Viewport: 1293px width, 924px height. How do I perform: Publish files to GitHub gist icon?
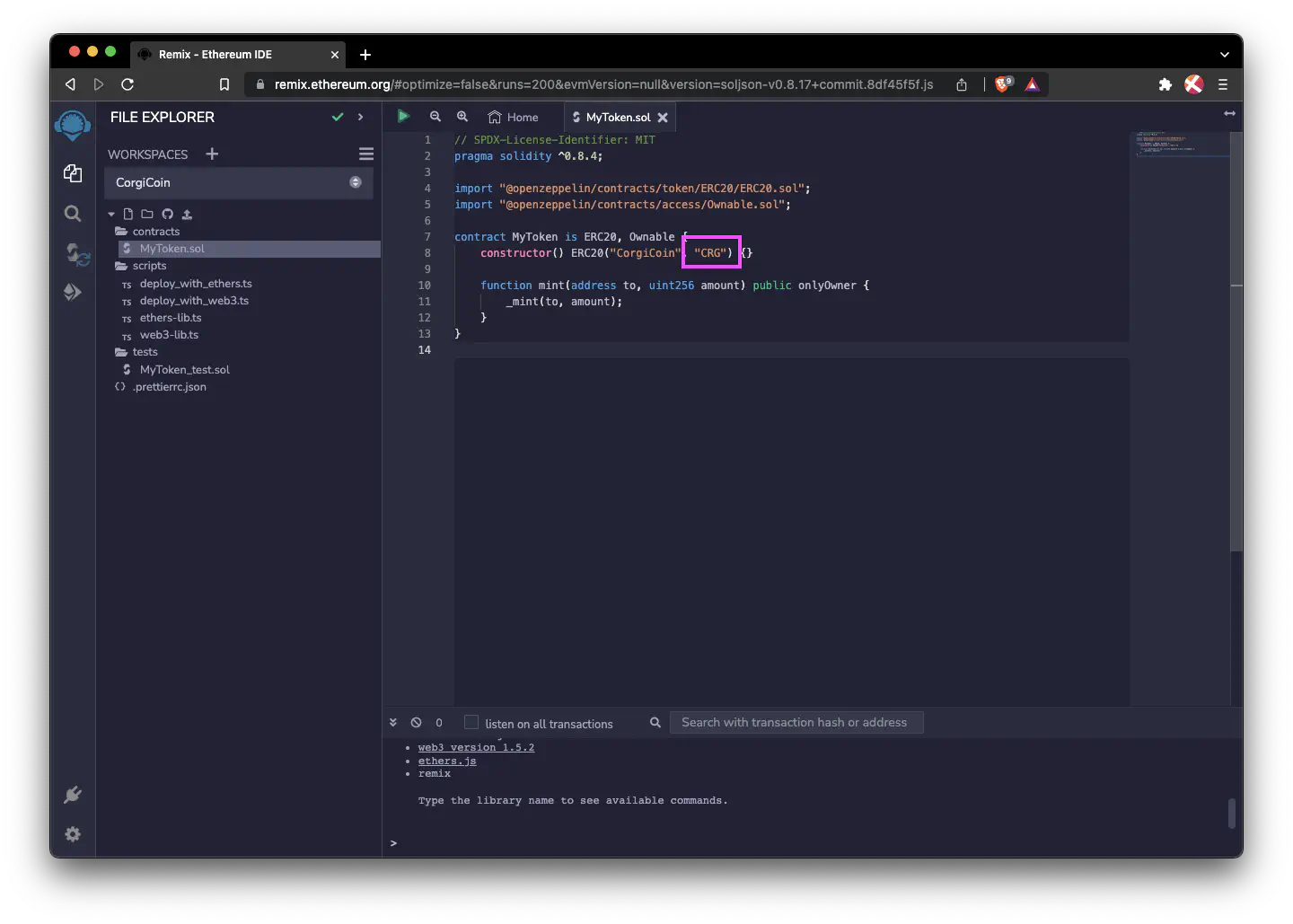click(167, 215)
